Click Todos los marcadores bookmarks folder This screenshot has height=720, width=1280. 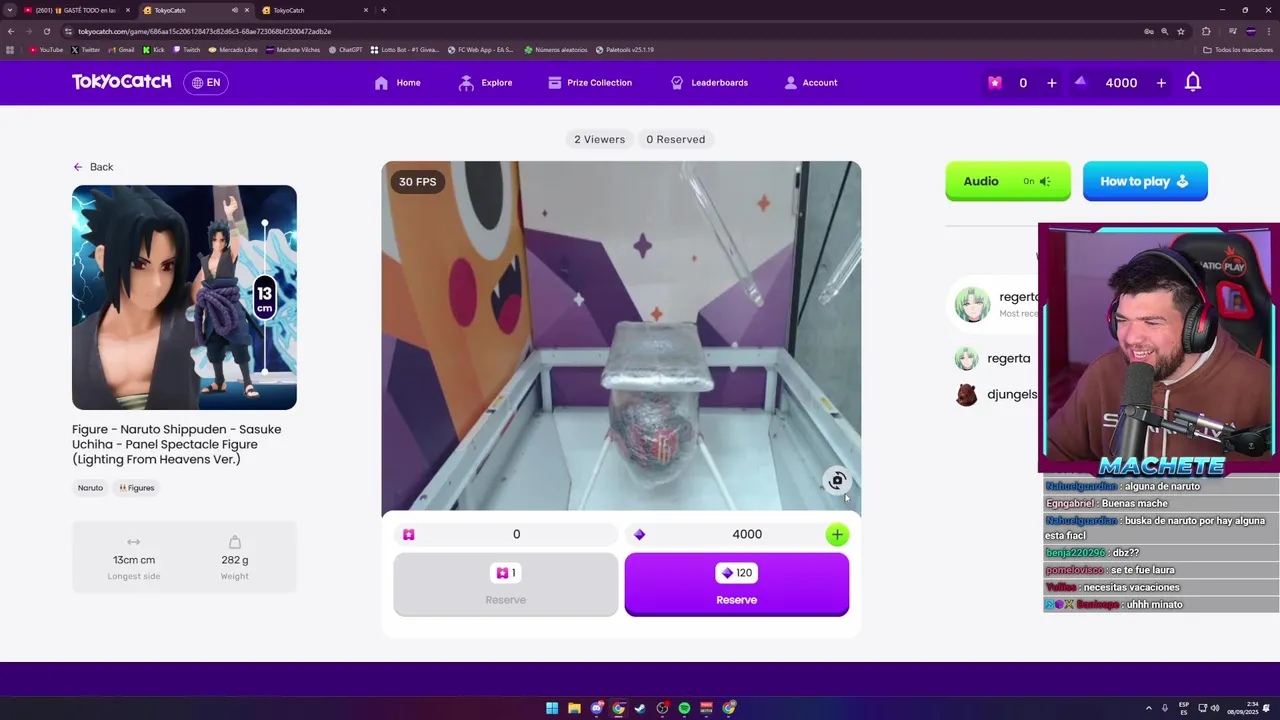point(1238,50)
